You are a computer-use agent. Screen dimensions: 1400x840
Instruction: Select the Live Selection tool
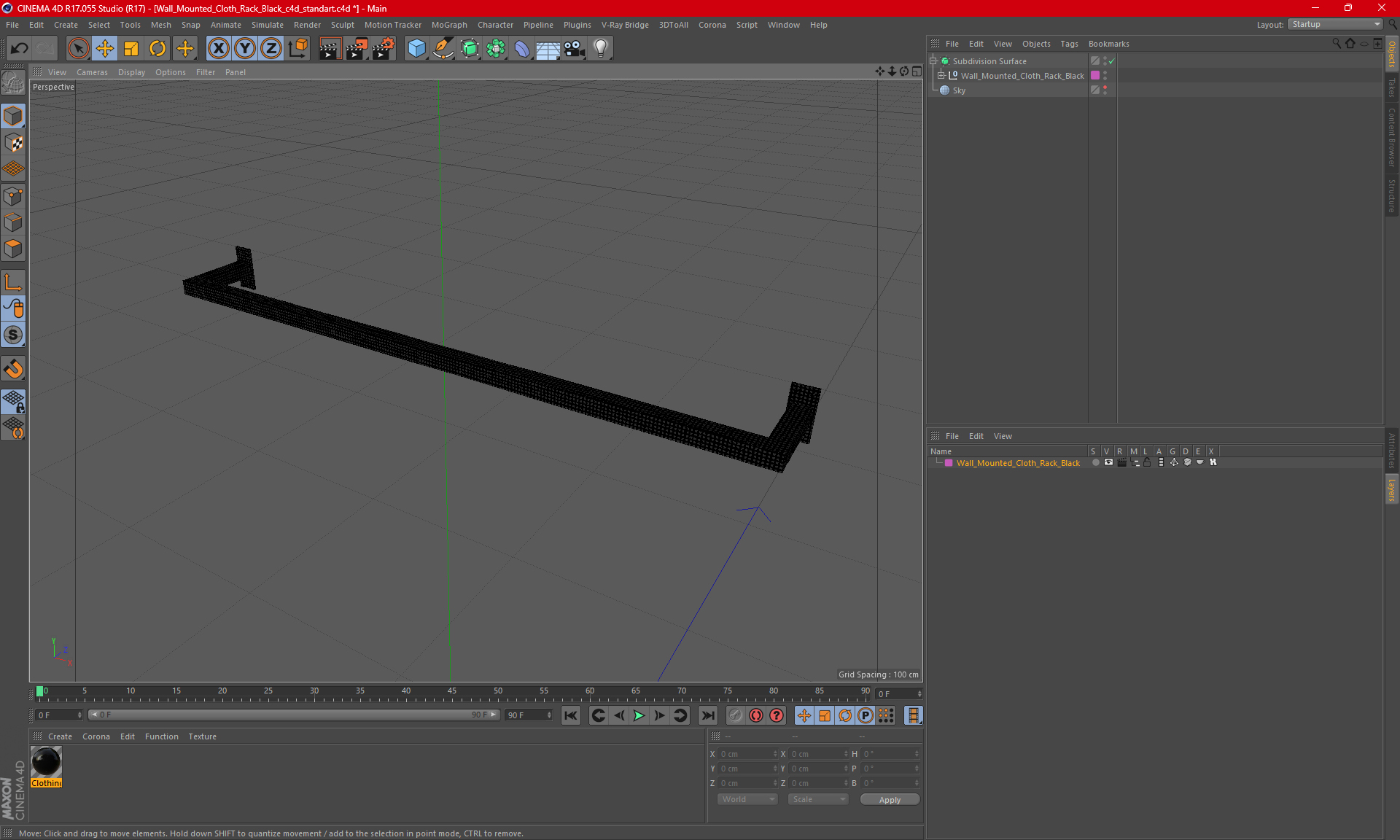click(78, 48)
